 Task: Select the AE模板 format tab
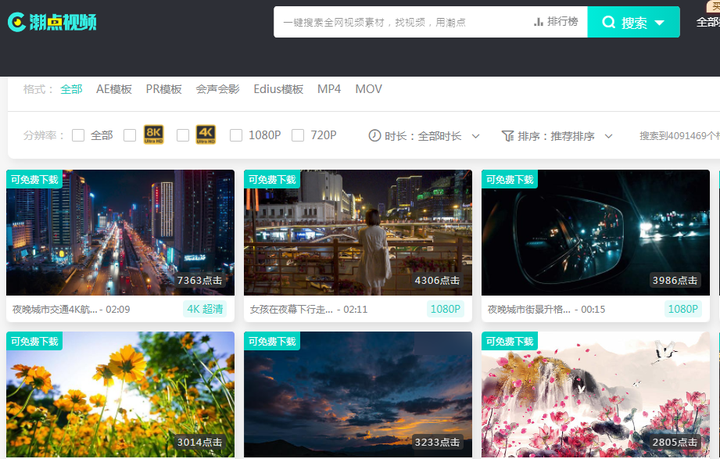114,89
